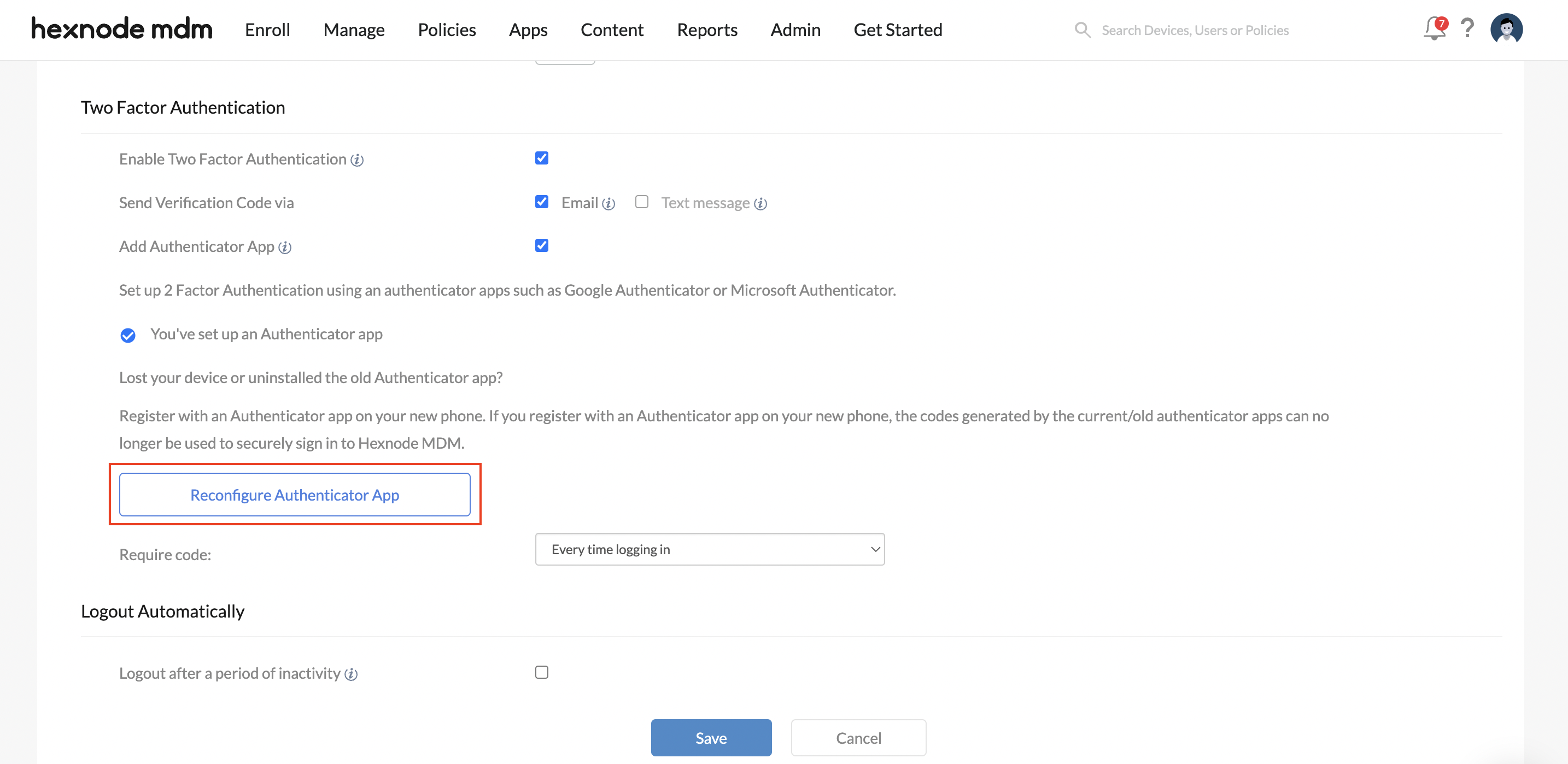
Task: Open the Content menu
Action: point(612,30)
